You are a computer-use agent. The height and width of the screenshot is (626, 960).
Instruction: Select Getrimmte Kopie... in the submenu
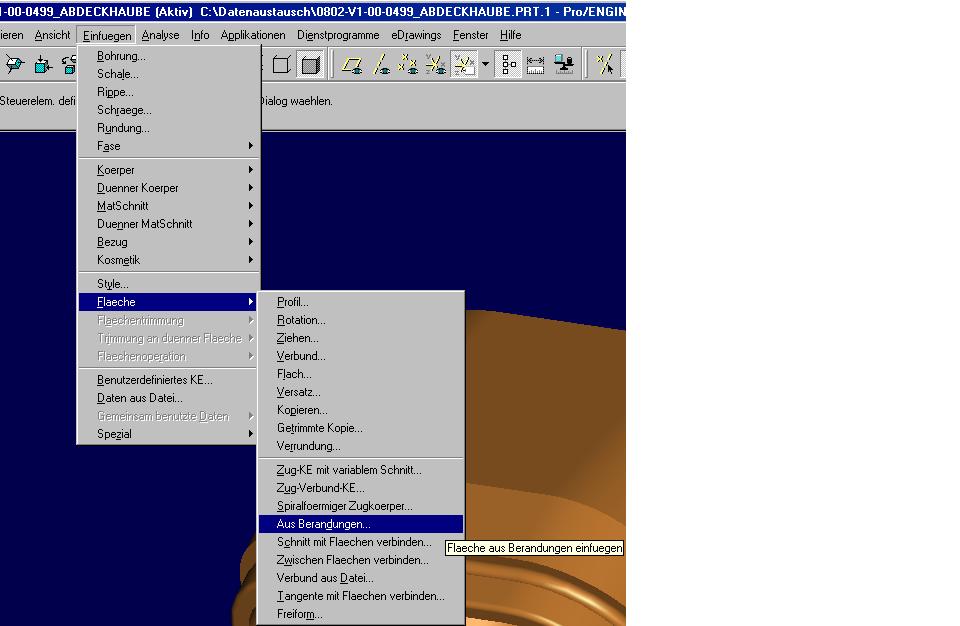(x=361, y=428)
